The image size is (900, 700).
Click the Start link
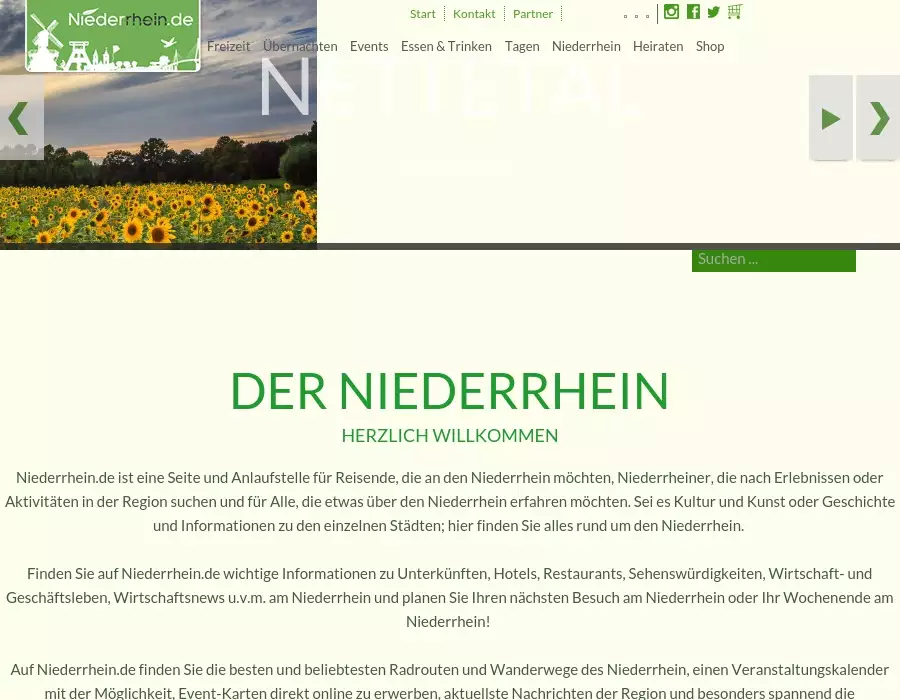[423, 14]
